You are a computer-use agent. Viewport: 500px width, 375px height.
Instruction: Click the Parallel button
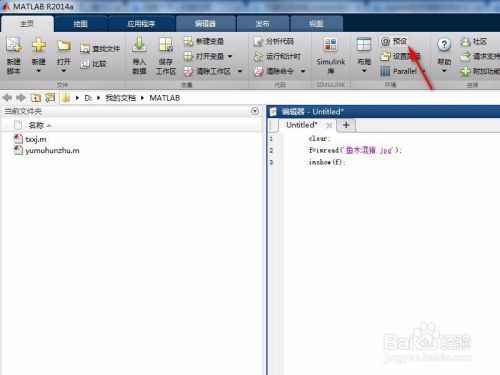pos(399,71)
